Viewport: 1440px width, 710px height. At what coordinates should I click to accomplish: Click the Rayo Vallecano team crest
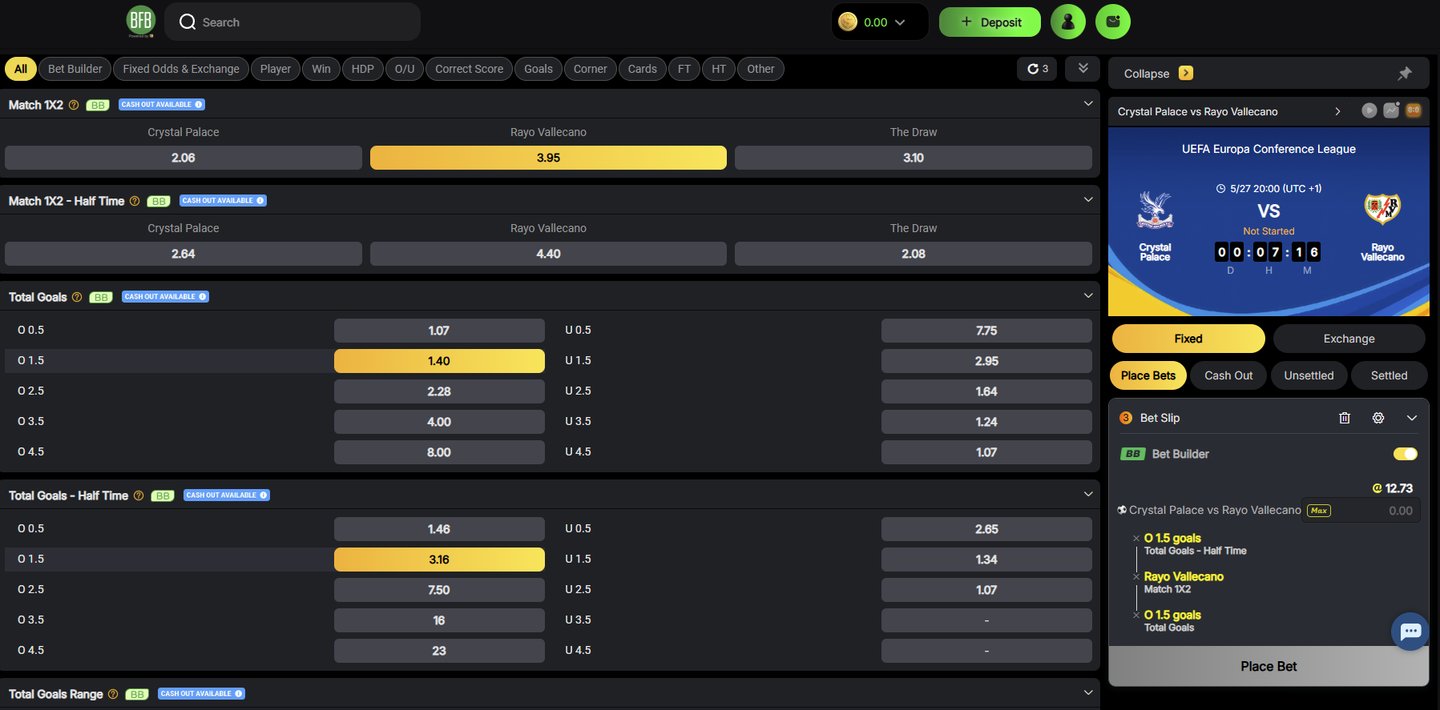[x=1382, y=209]
